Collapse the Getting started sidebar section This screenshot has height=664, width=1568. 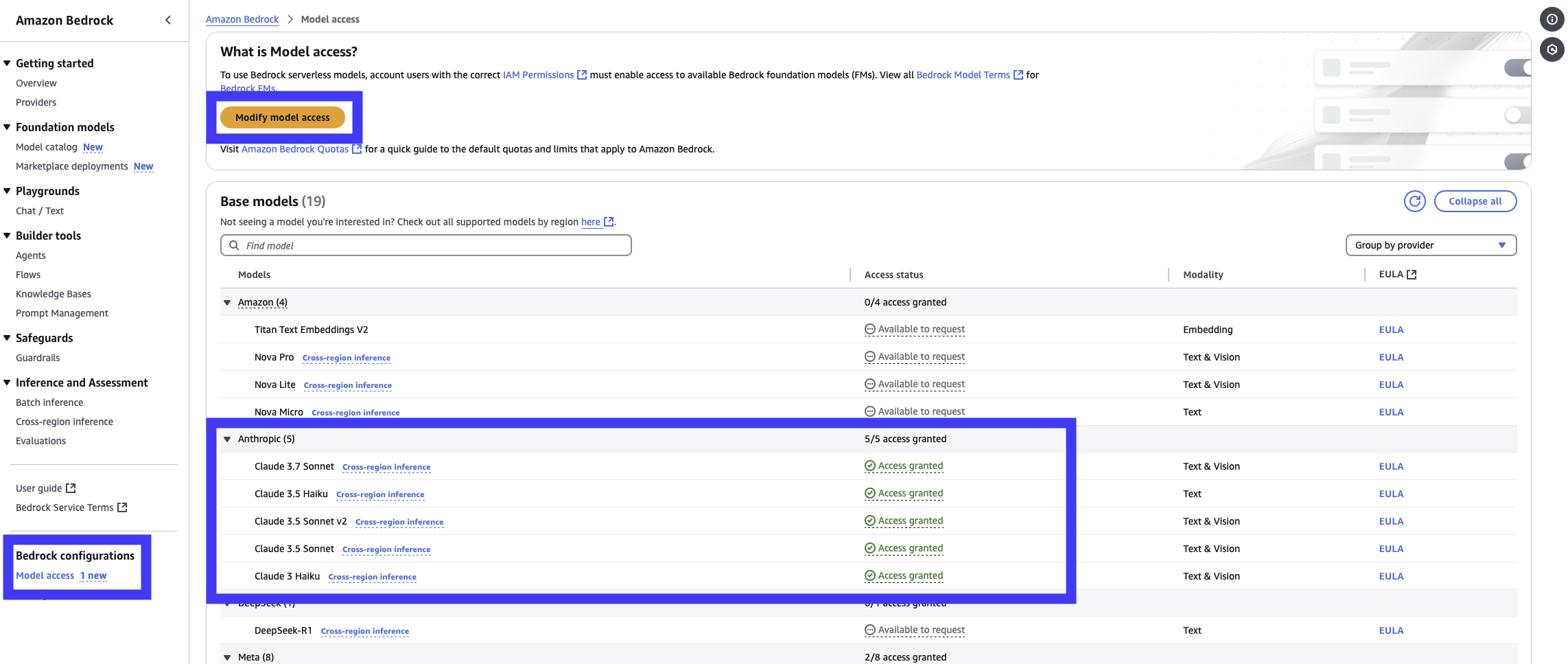(x=7, y=63)
